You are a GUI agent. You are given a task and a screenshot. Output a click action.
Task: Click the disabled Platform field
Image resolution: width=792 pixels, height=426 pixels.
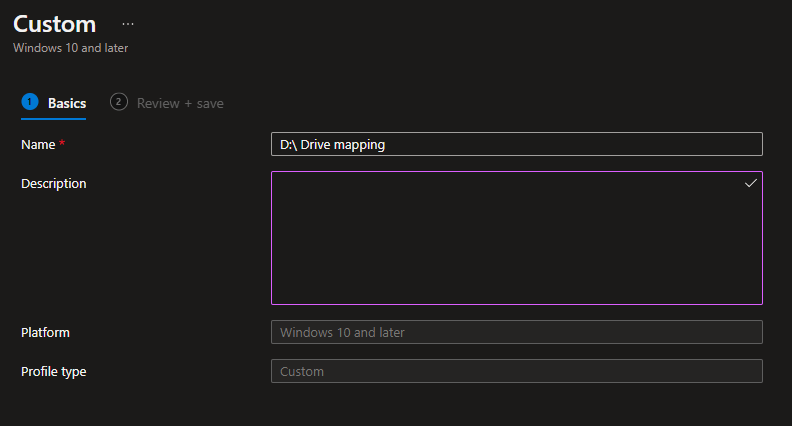coord(516,332)
